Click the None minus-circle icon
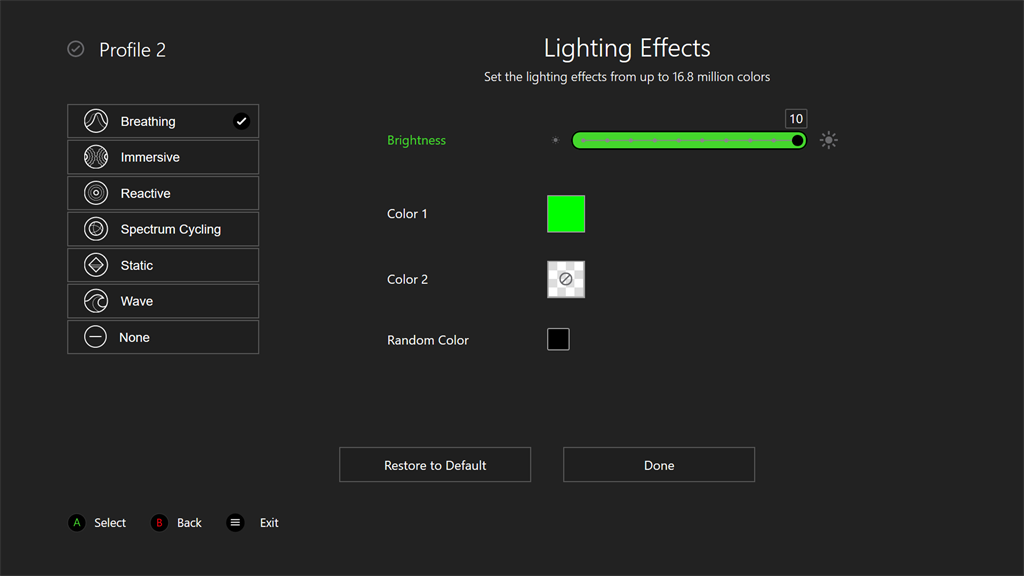1024x576 pixels. (x=95, y=337)
